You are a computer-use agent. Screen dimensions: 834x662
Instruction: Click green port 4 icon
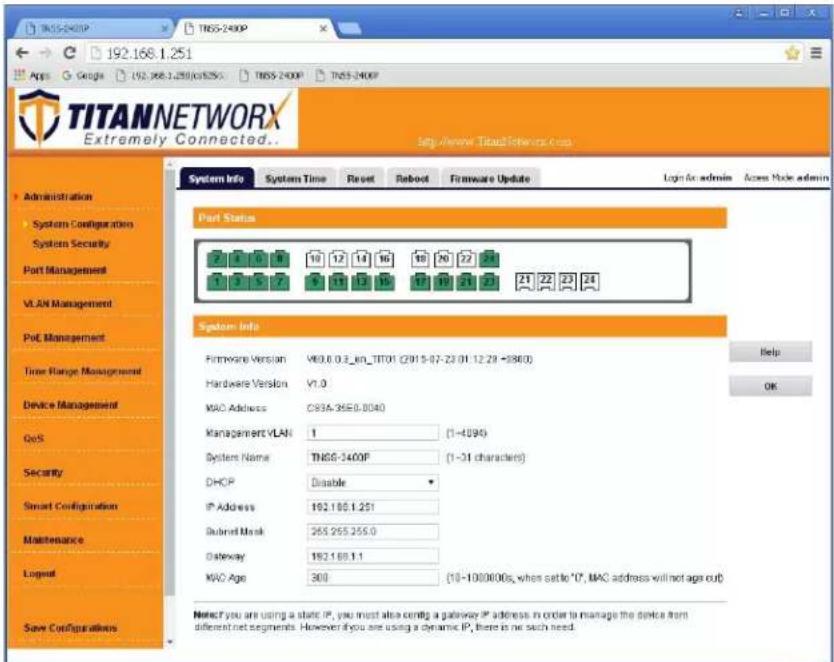pos(238,259)
